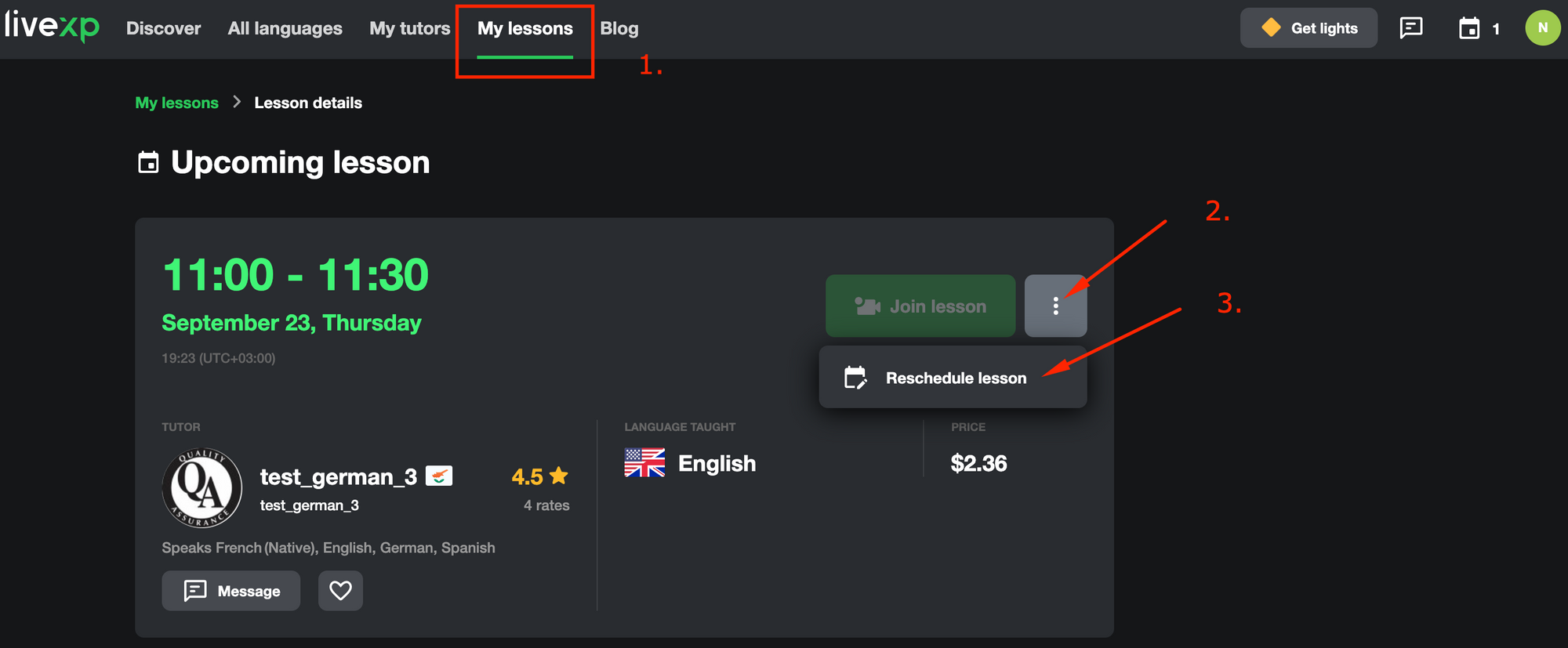
Task: Click the 4.5 star rating
Action: pos(539,476)
